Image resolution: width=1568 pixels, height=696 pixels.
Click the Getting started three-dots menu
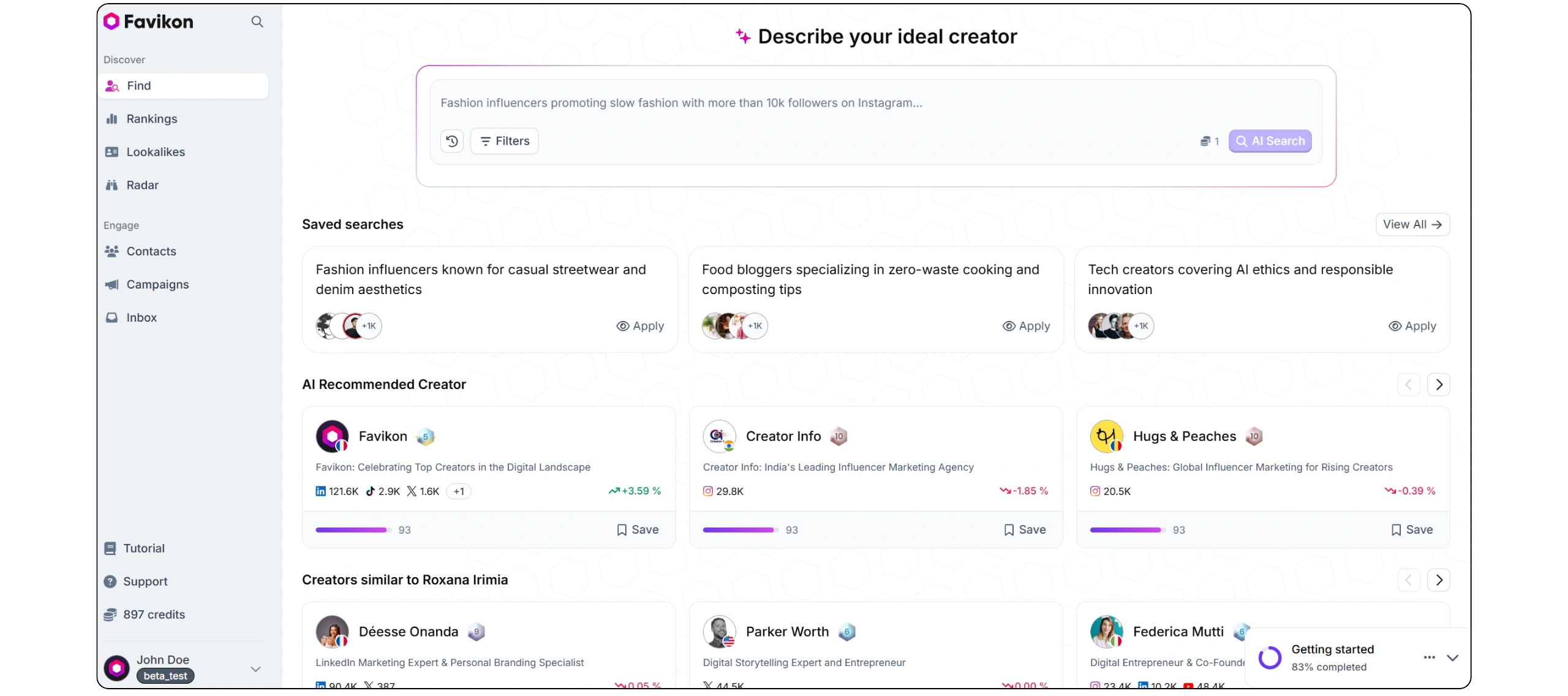pos(1430,657)
